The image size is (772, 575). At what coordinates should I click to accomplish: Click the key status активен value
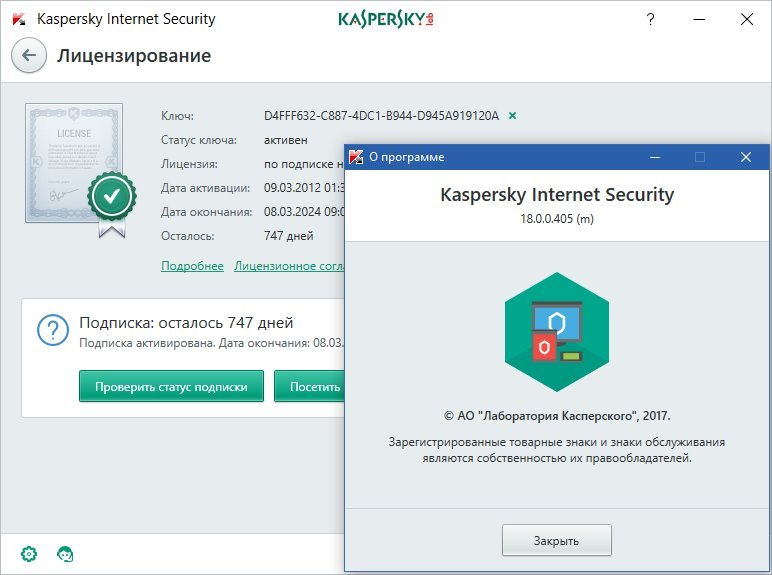(x=286, y=140)
